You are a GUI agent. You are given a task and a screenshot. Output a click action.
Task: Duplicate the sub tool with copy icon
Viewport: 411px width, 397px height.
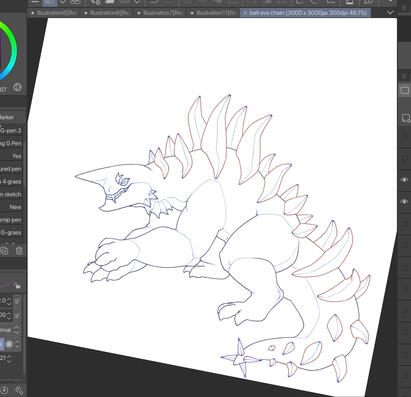coord(4,251)
